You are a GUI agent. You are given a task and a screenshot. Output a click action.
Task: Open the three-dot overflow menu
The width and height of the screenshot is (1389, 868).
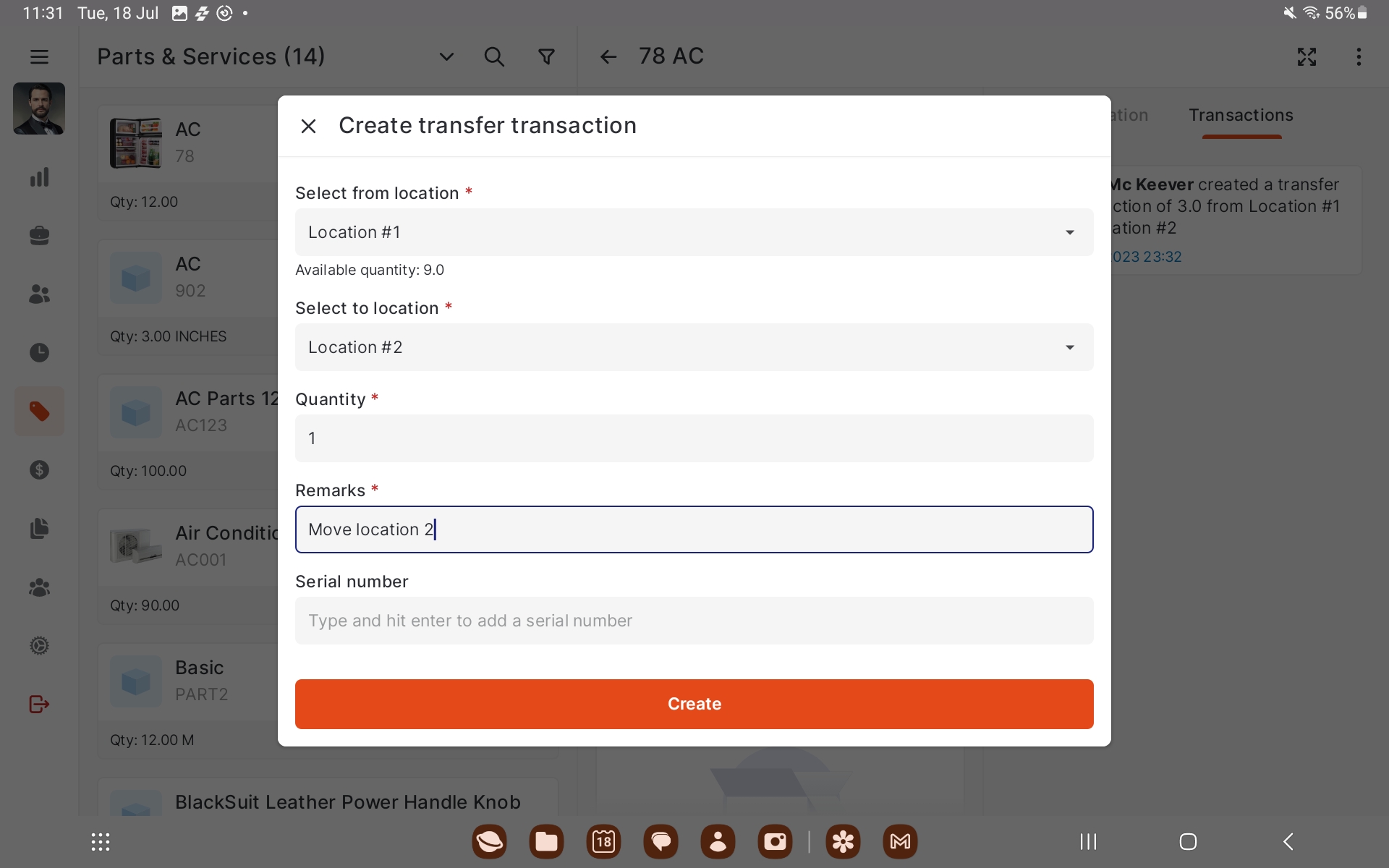pos(1359,56)
